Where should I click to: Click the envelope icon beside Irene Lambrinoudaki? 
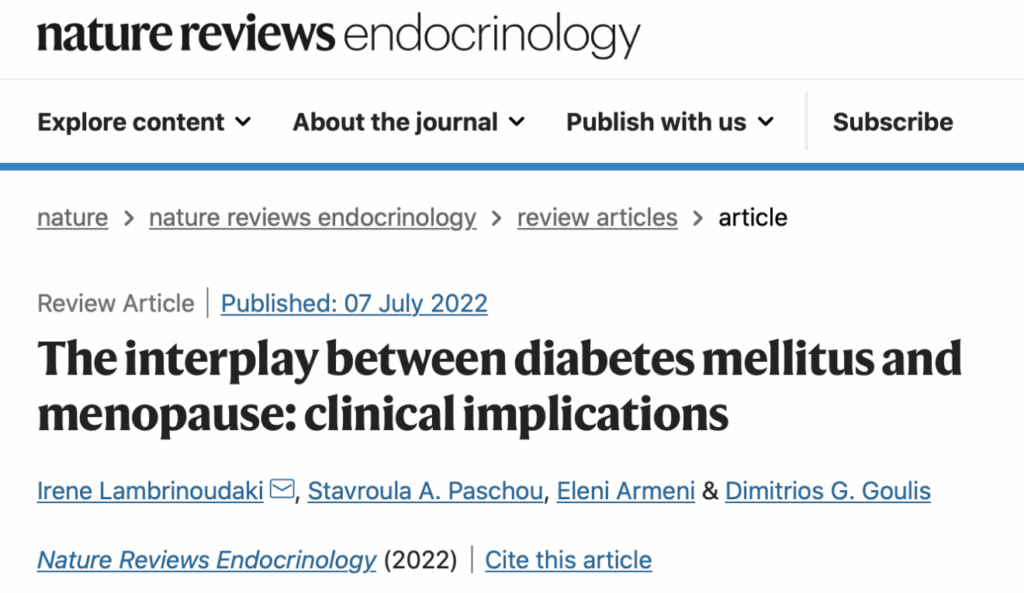[x=282, y=490]
